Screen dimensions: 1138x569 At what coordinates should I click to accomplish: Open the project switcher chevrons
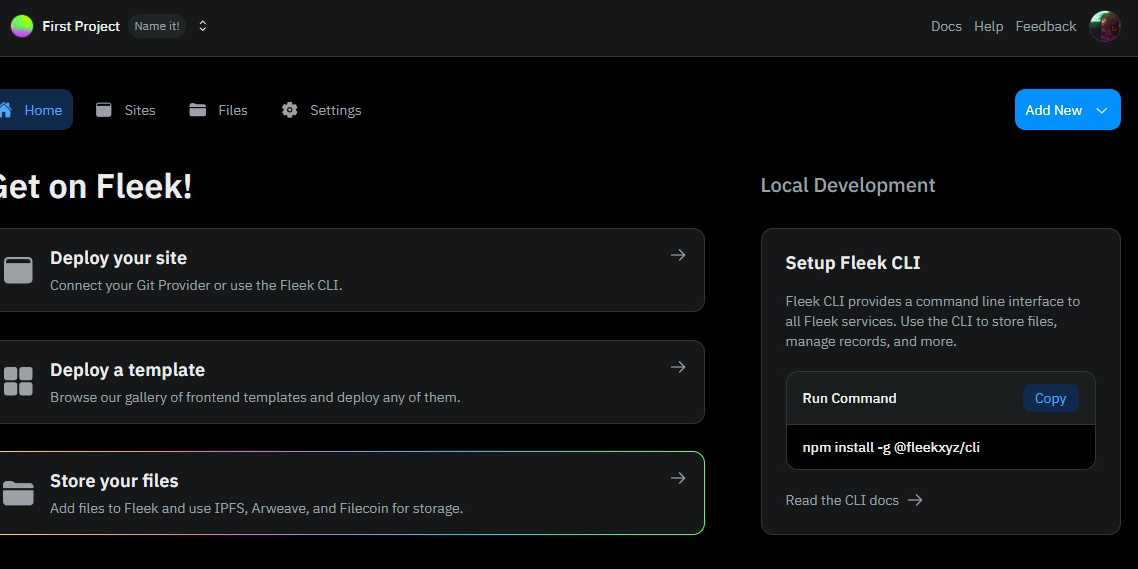pos(202,26)
